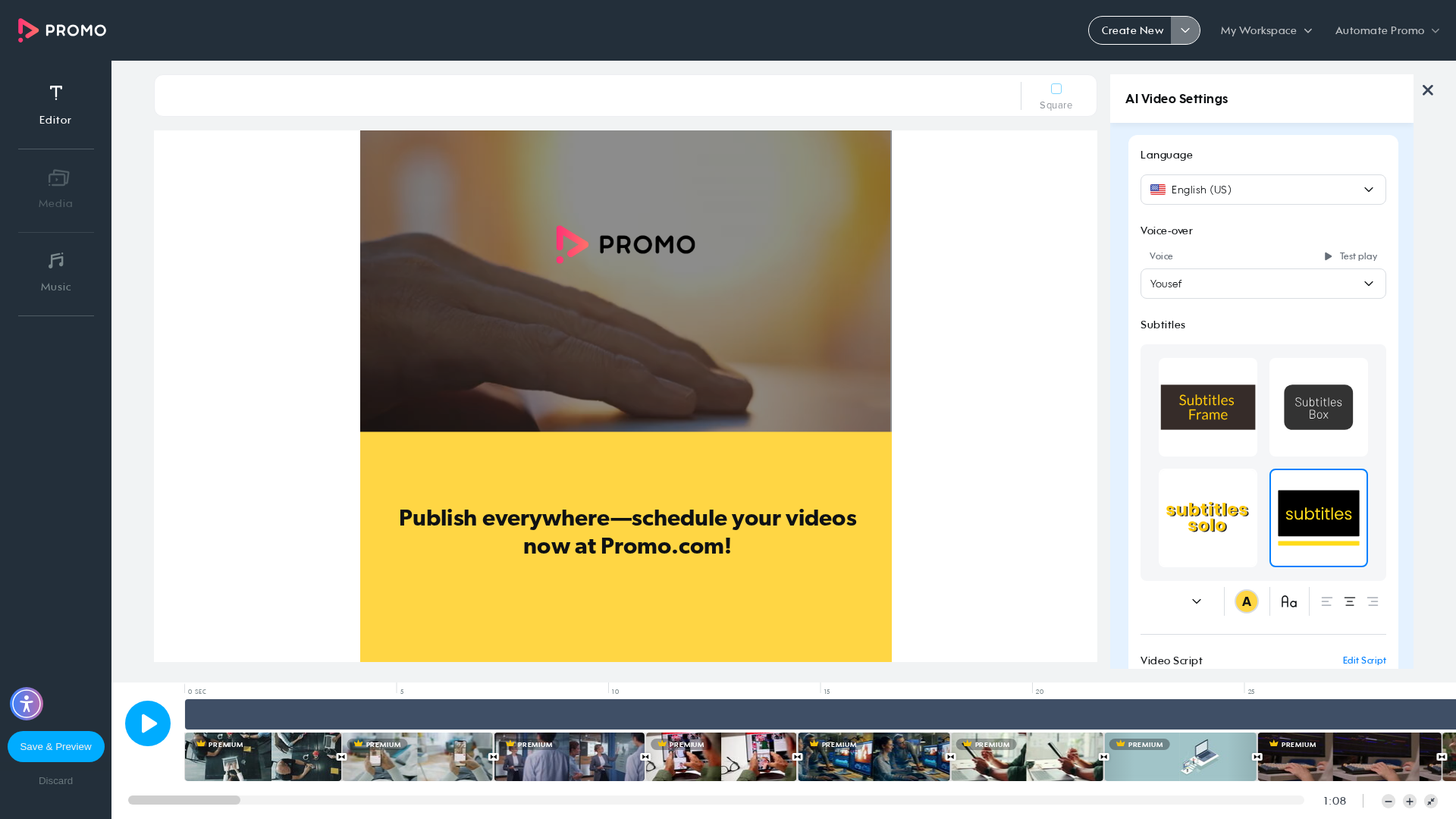Open subtitle font style Aa options
1456x819 pixels.
pos(1289,601)
